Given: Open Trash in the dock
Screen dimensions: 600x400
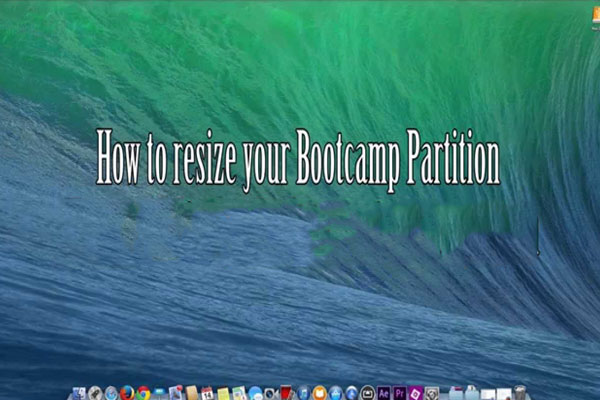Looking at the screenshot, I should click(520, 393).
